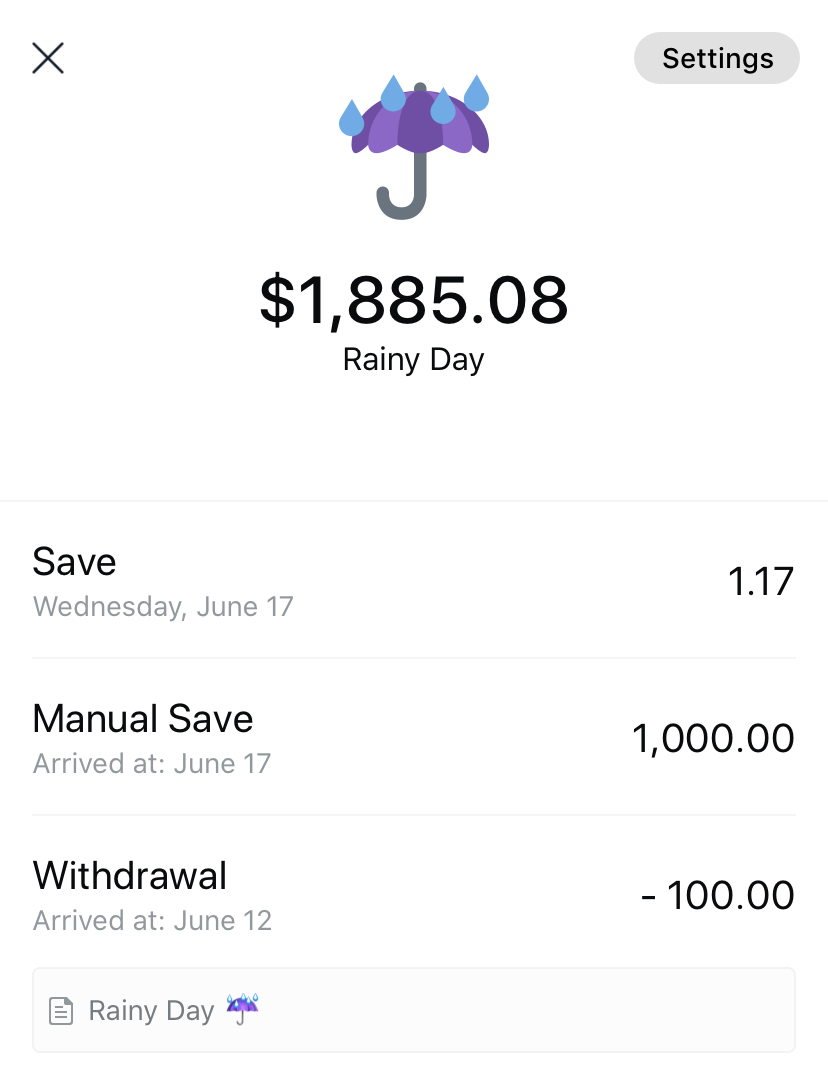Tap the Arrived at: June 17 text
This screenshot has width=828, height=1068.
point(152,764)
